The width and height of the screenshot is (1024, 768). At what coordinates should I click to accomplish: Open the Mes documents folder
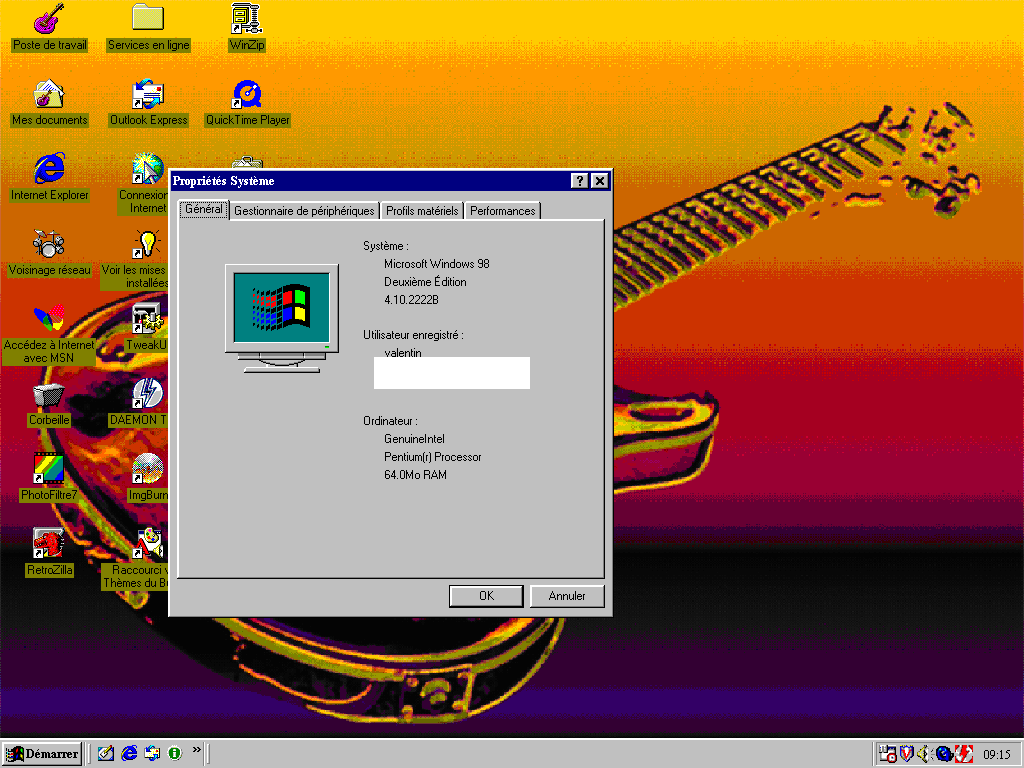click(49, 95)
